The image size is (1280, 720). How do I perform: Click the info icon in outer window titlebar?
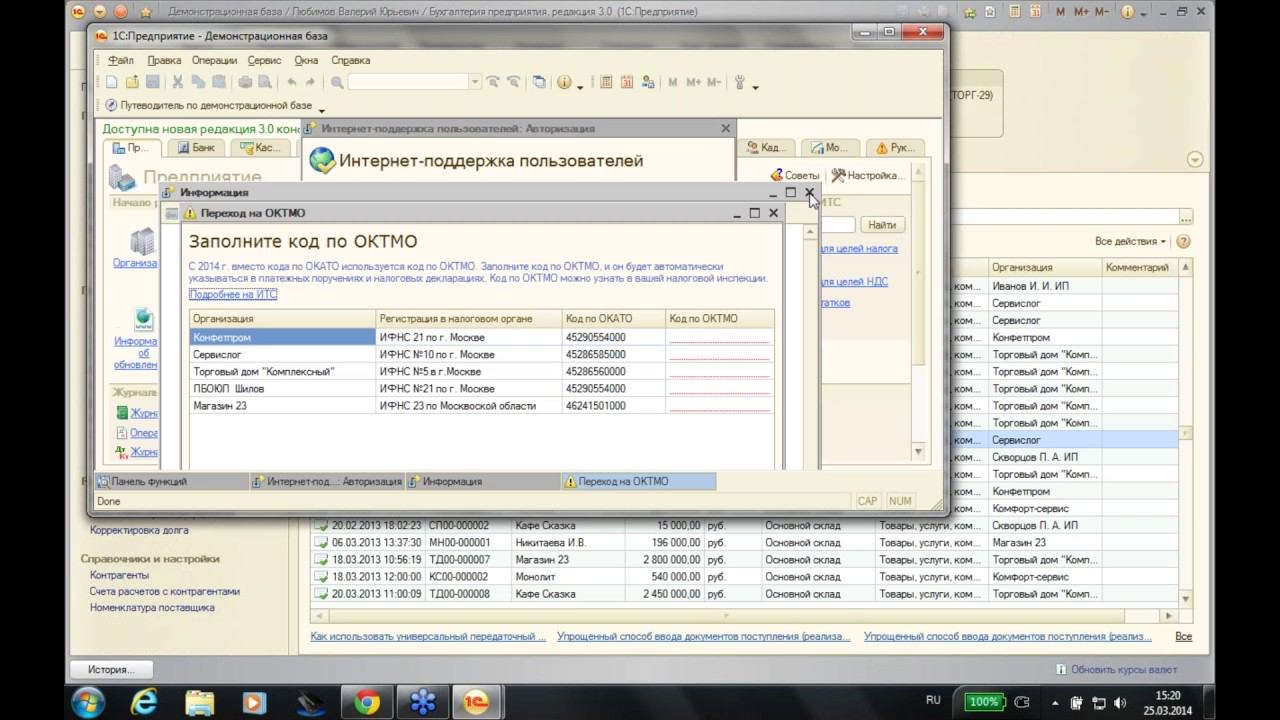[1128, 11]
